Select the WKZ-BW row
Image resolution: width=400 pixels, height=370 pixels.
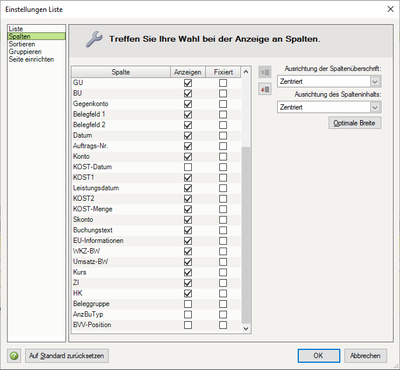156,251
